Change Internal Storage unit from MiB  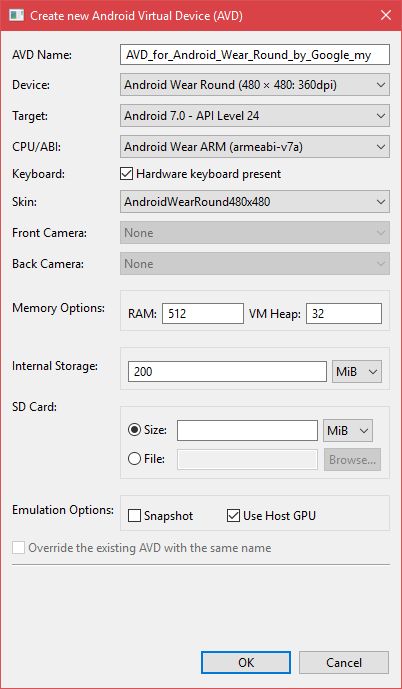(357, 372)
